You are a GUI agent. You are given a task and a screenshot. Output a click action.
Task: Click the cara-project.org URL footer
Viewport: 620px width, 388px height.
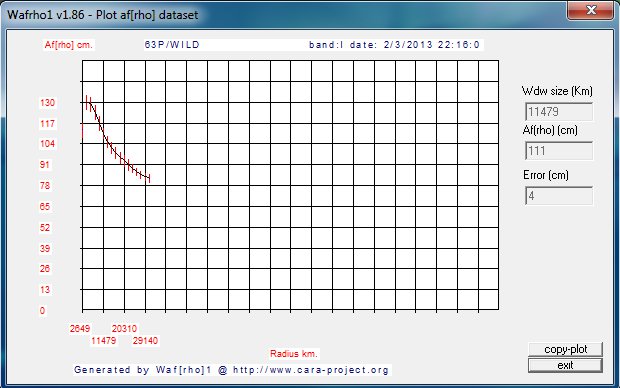point(311,370)
